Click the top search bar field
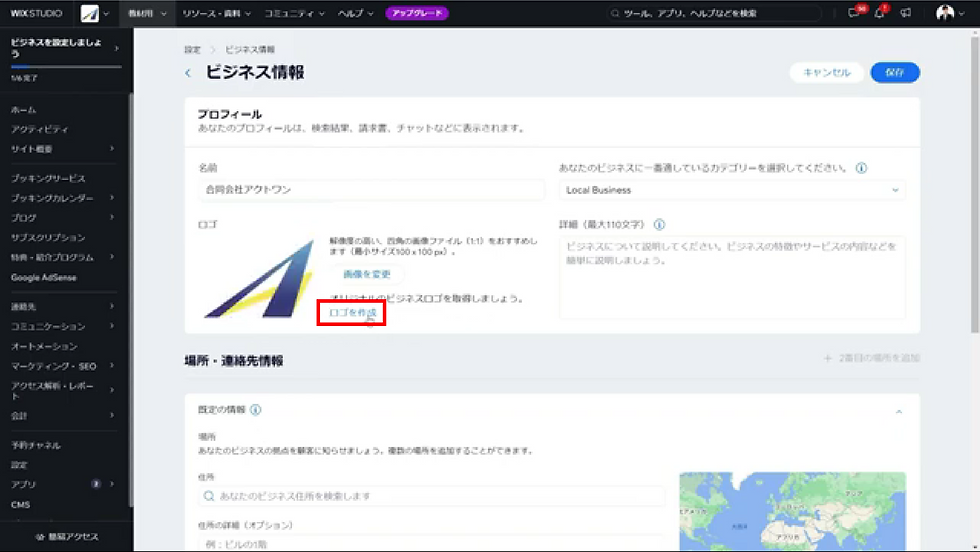The height and width of the screenshot is (552, 980). click(714, 13)
